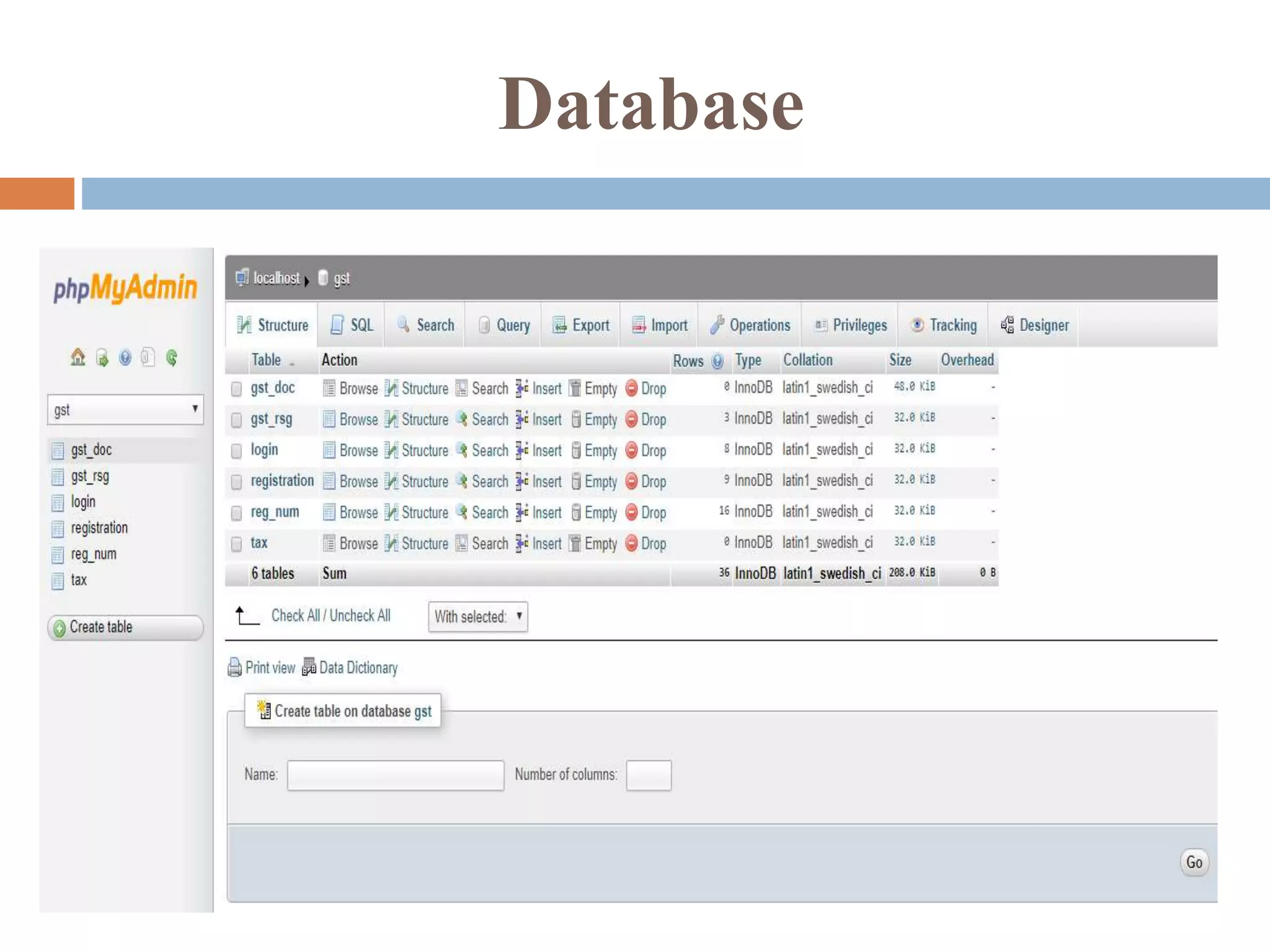Open gst_rsg table in sidebar
Image resolution: width=1270 pixels, height=952 pixels.
coord(90,476)
